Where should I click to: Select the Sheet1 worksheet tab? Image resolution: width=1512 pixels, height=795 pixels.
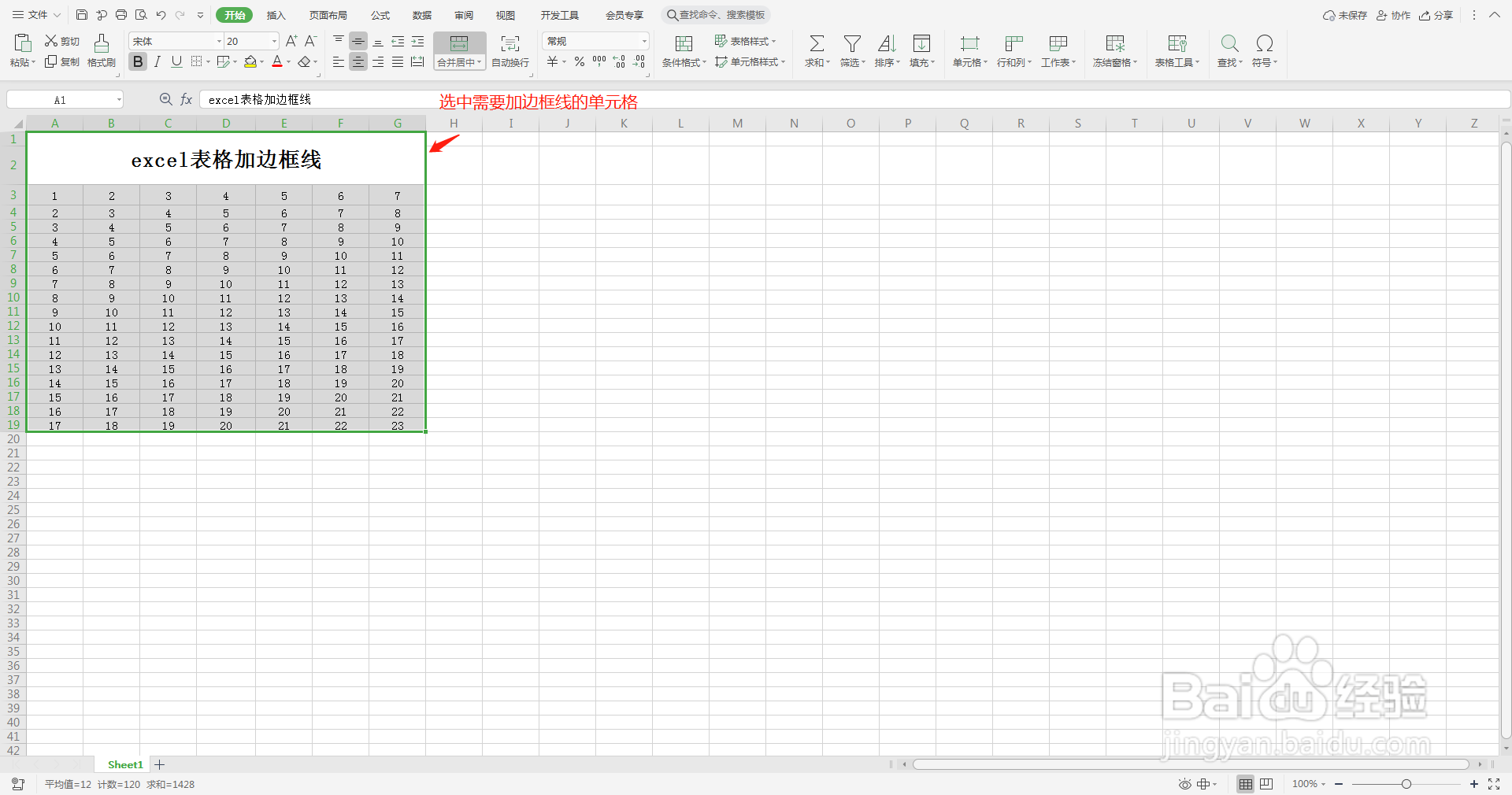[125, 764]
